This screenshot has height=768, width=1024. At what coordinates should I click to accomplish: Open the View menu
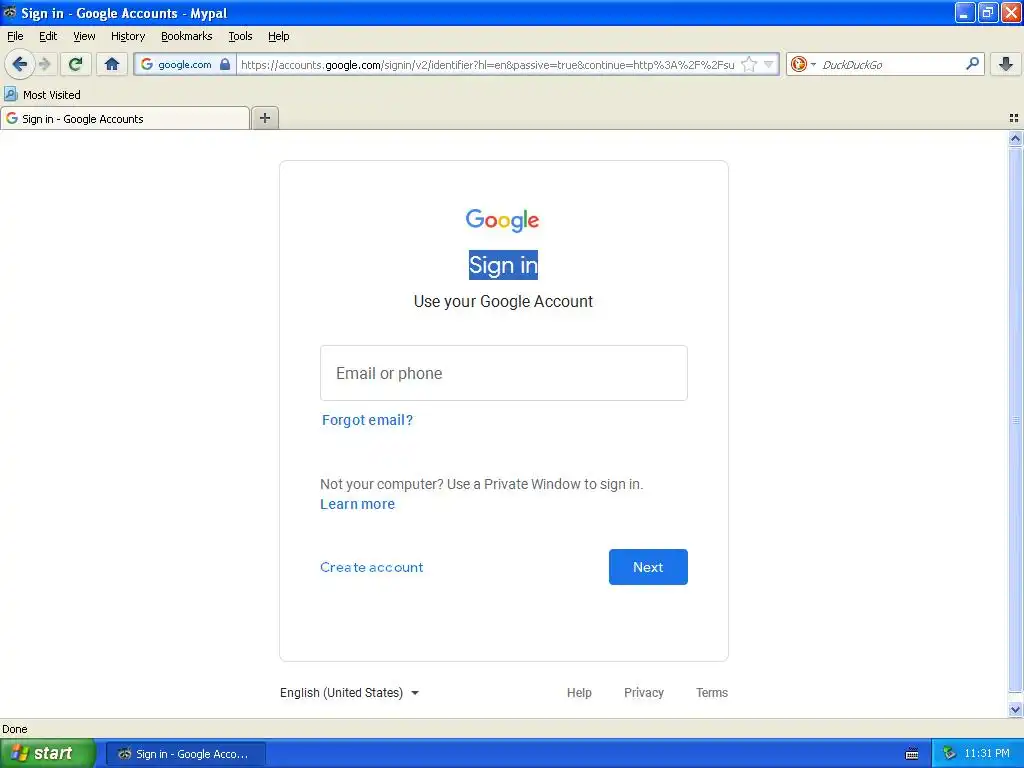(x=84, y=36)
